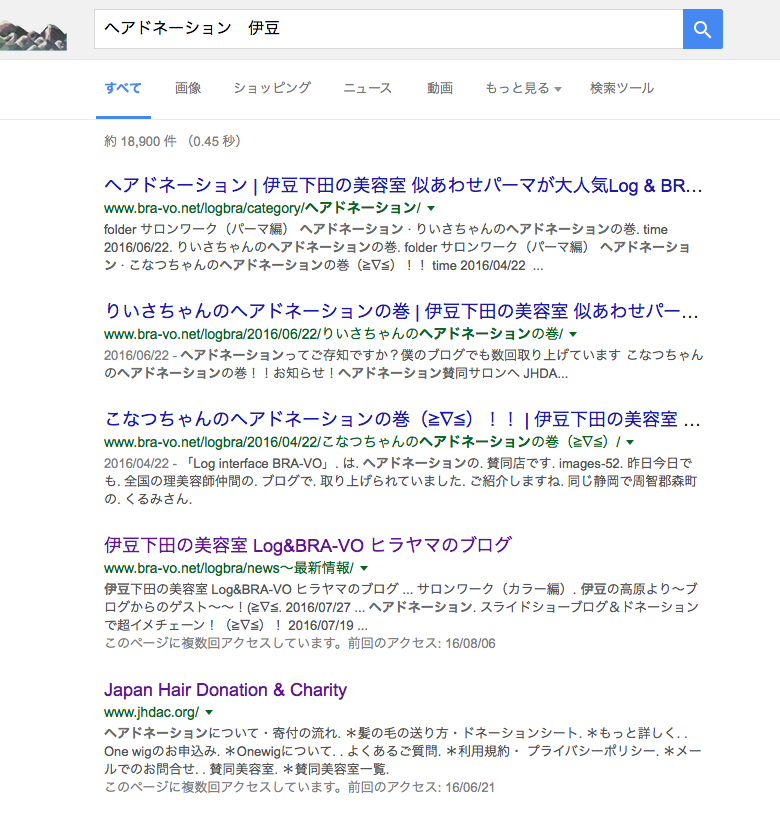Open 伊豆下田の美容室 Log&BRA-VO ヒラヤマのブログ

[x=308, y=545]
